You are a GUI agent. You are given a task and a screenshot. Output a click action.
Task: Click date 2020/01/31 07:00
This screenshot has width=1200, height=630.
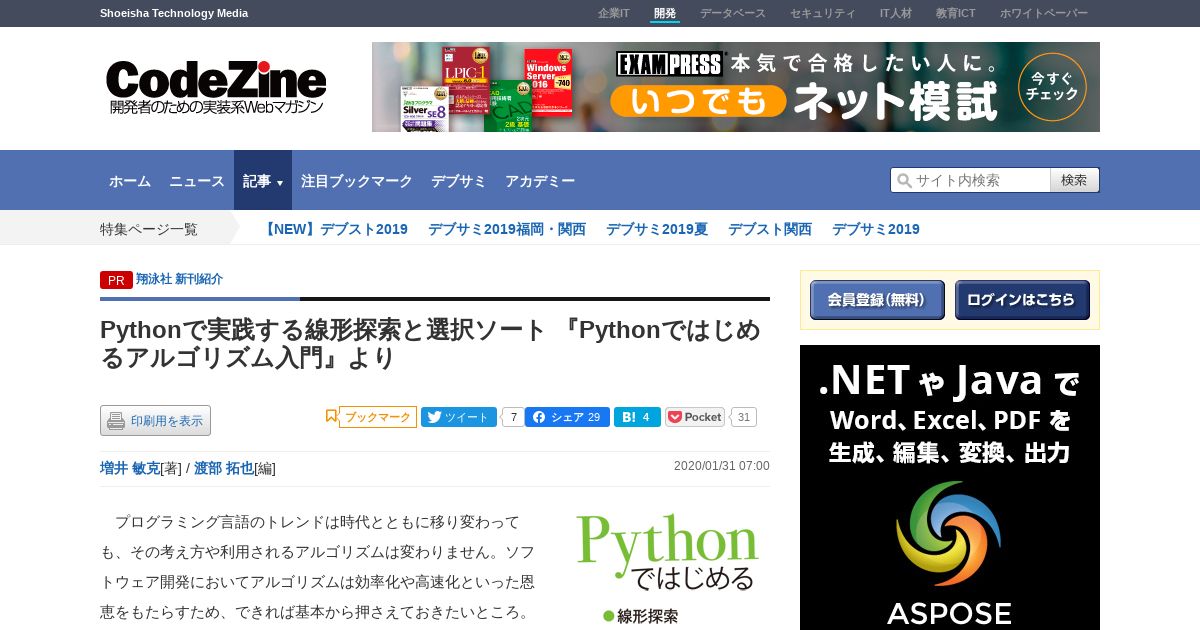pos(722,466)
